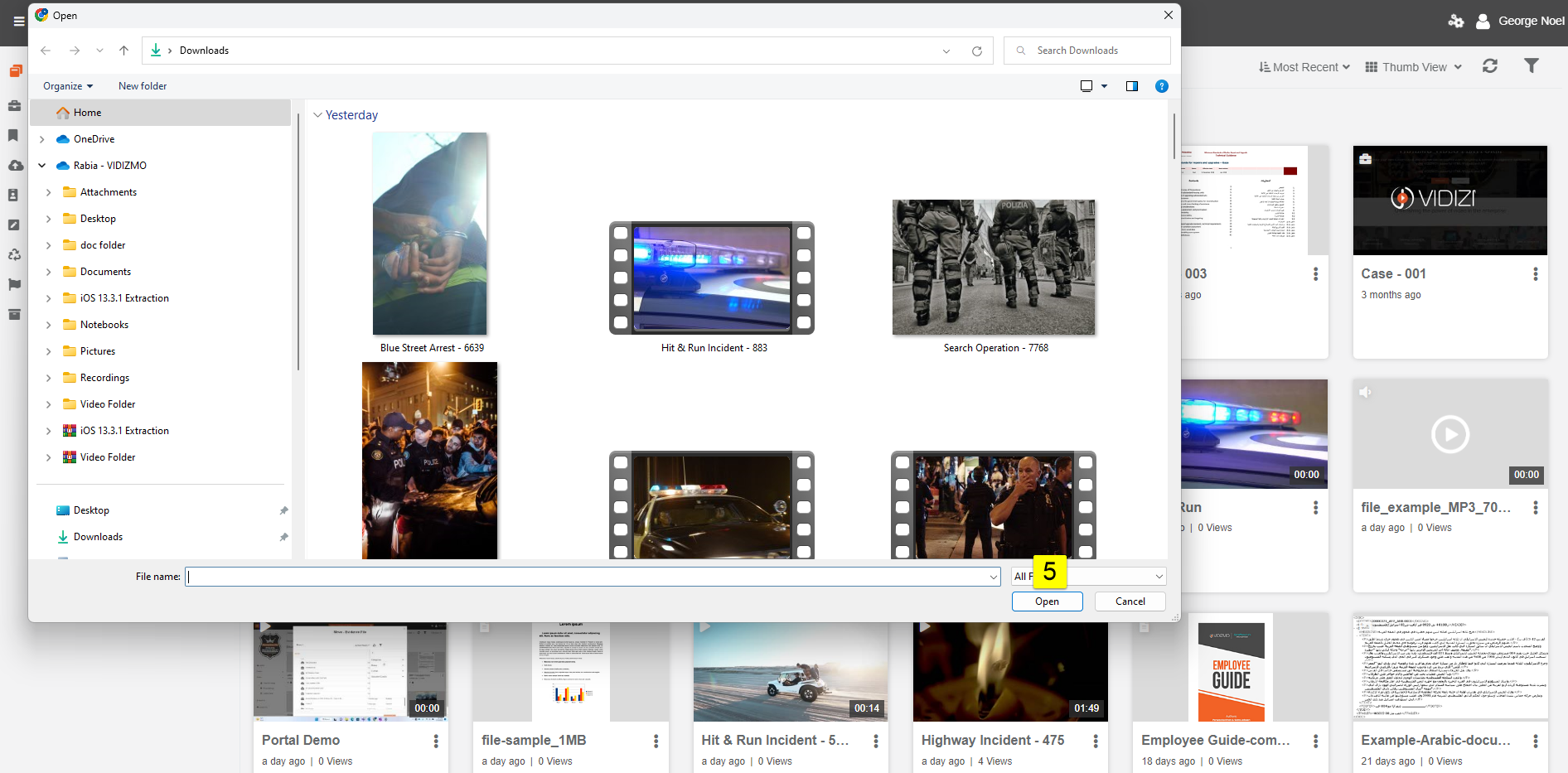The height and width of the screenshot is (773, 1568).
Task: Open the settings gears icon in portal header
Action: (1456, 21)
